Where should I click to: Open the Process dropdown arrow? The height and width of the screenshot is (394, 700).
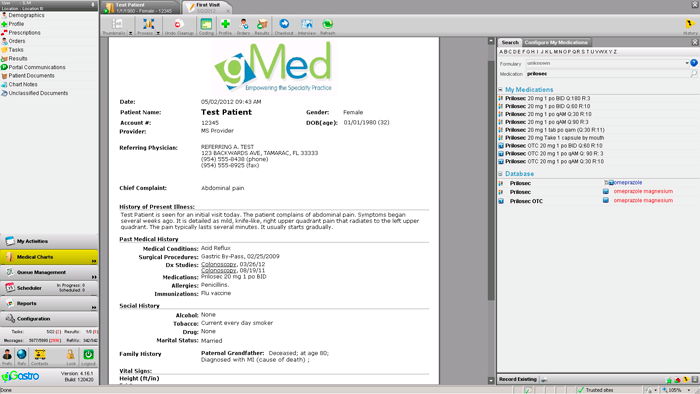pos(158,33)
